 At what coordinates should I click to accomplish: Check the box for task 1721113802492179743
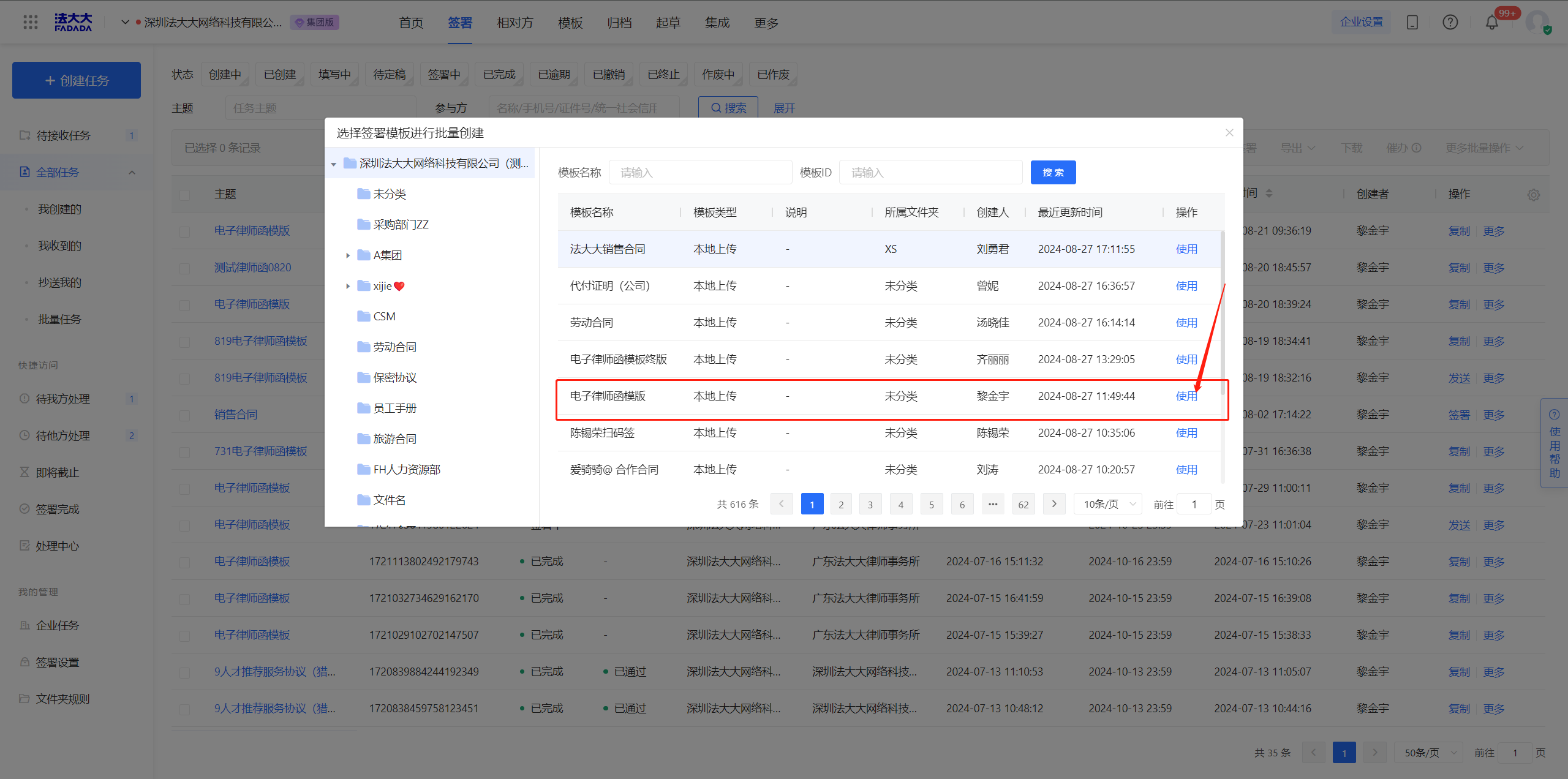pyautogui.click(x=184, y=562)
